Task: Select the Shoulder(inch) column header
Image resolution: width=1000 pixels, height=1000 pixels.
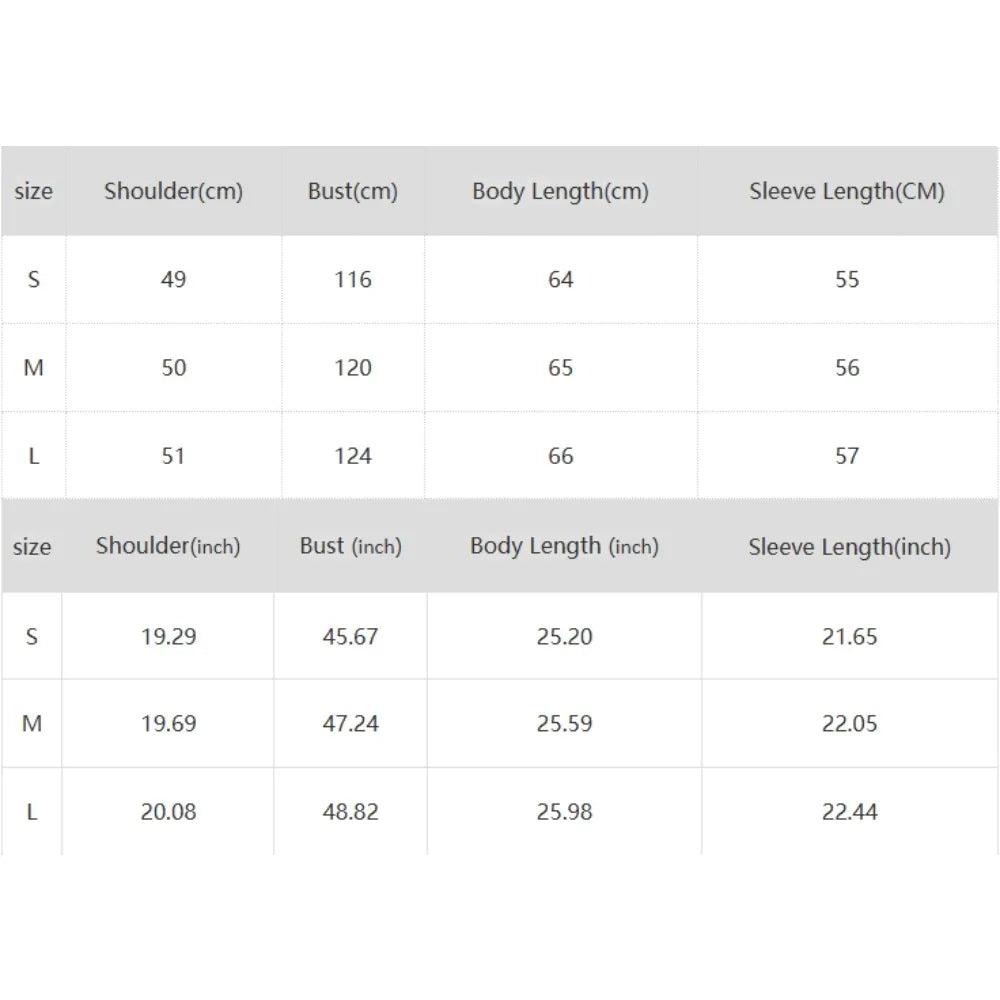Action: pyautogui.click(x=168, y=546)
